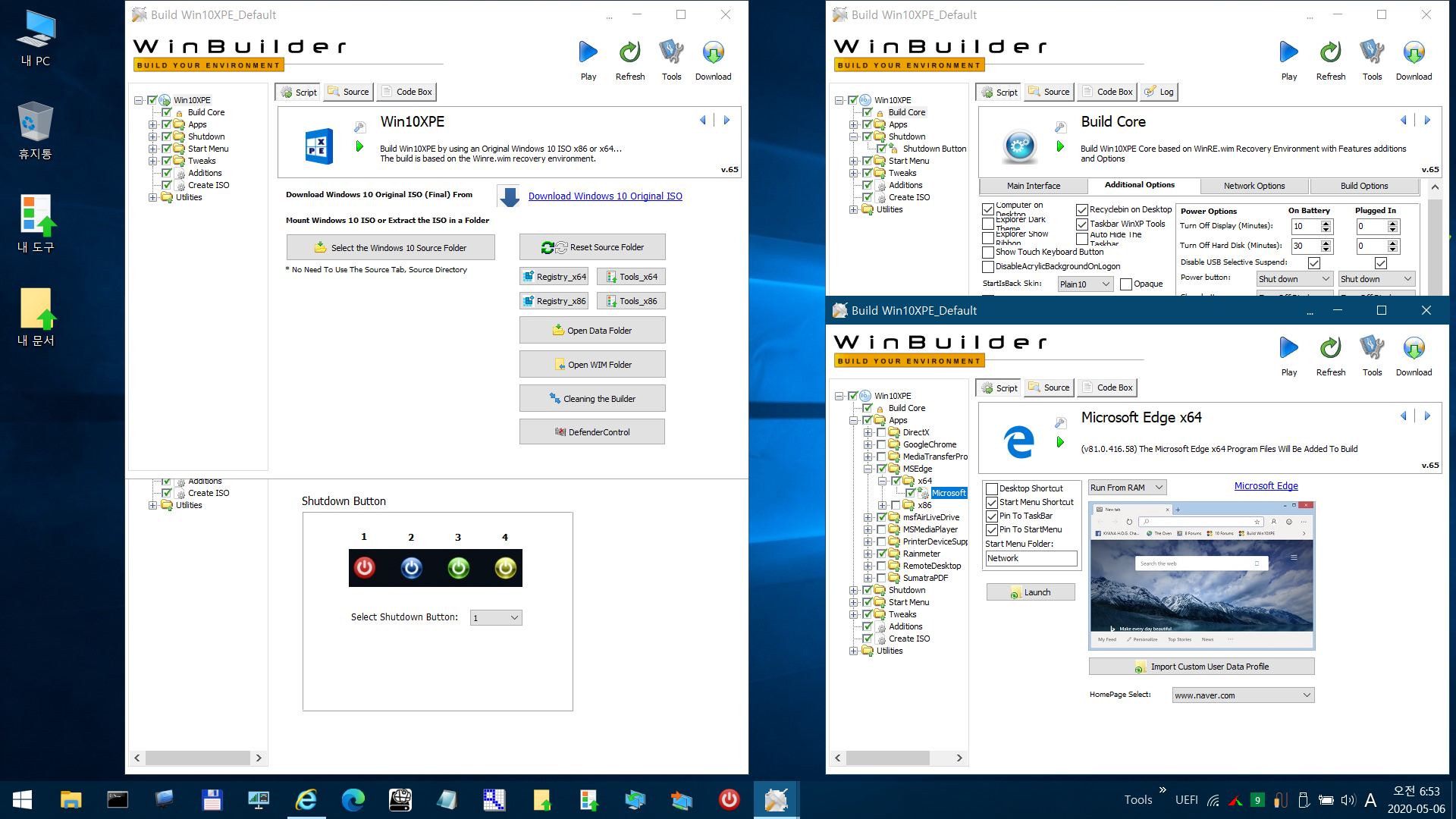Toggle Taskbar WinXP Tools checkbox

(x=1082, y=224)
